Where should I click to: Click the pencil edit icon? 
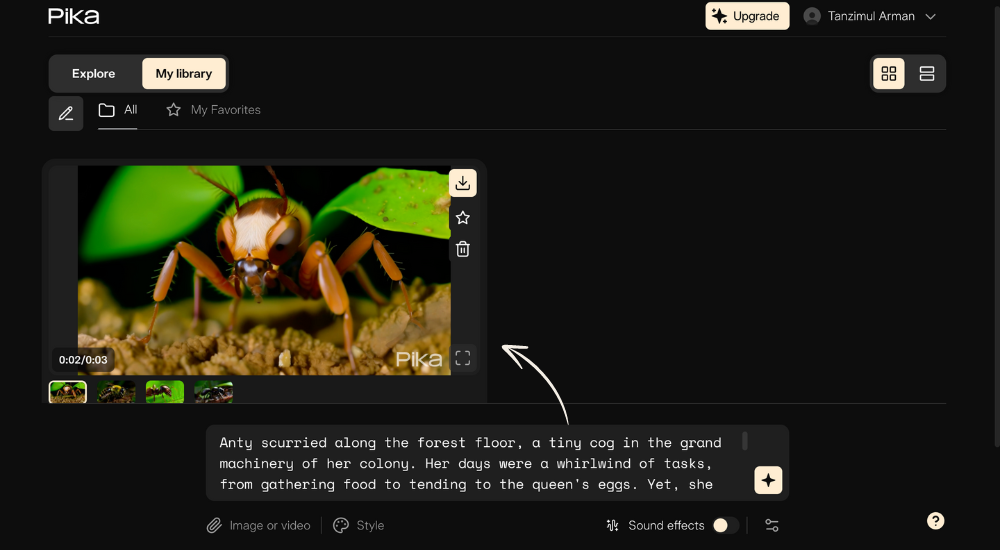point(66,114)
